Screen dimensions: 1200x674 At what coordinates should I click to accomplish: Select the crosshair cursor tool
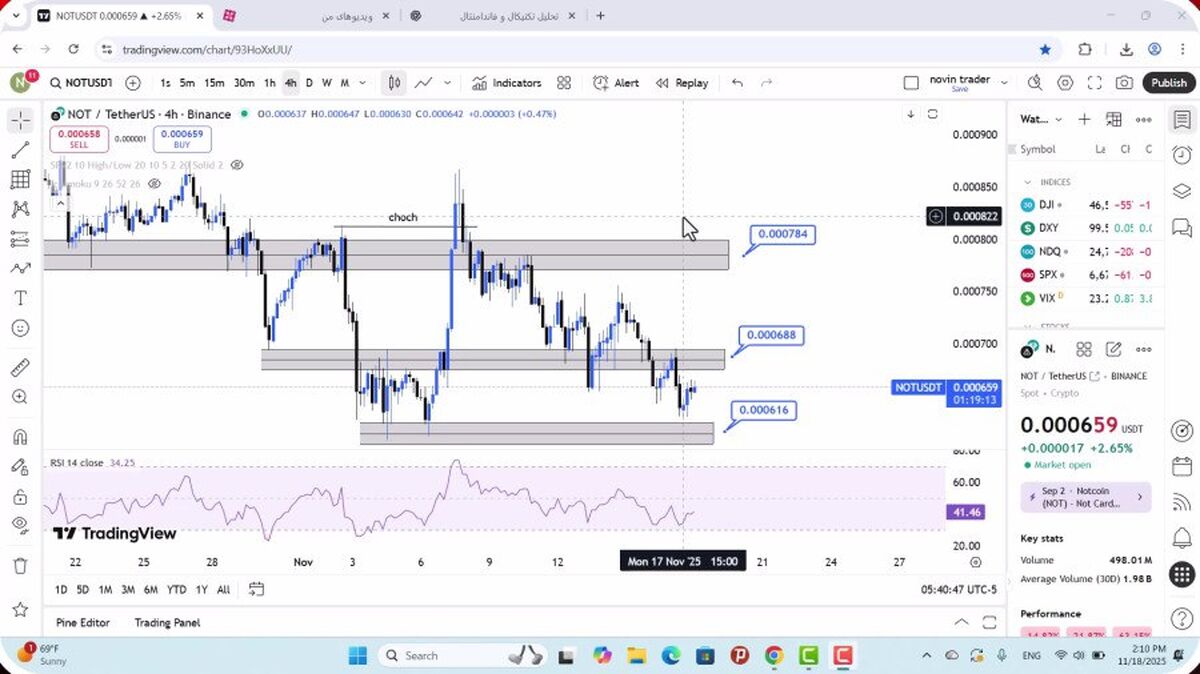[x=20, y=121]
